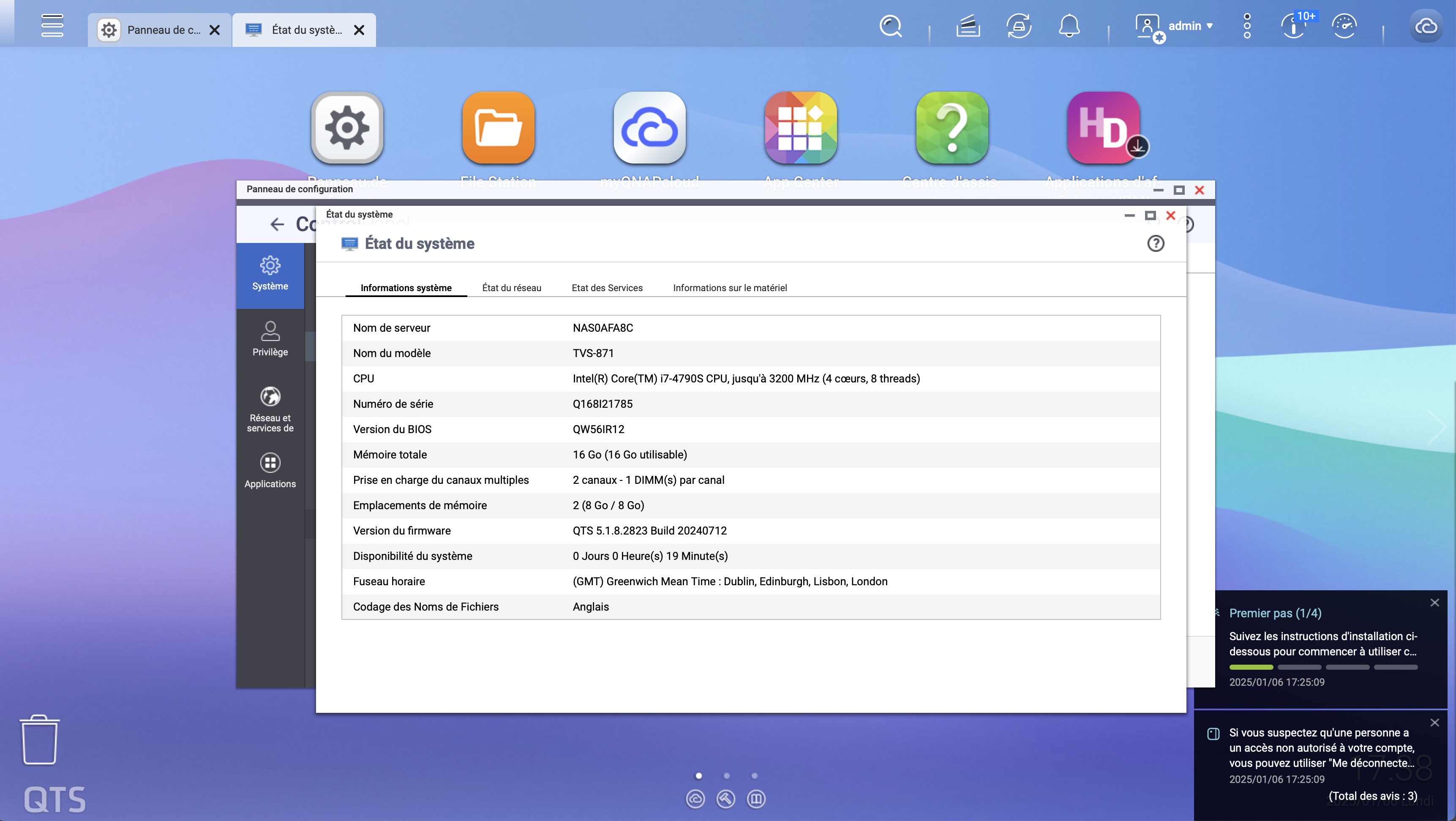The image size is (1456, 821).
Task: Open background tasks stack icon
Action: pyautogui.click(x=968, y=26)
